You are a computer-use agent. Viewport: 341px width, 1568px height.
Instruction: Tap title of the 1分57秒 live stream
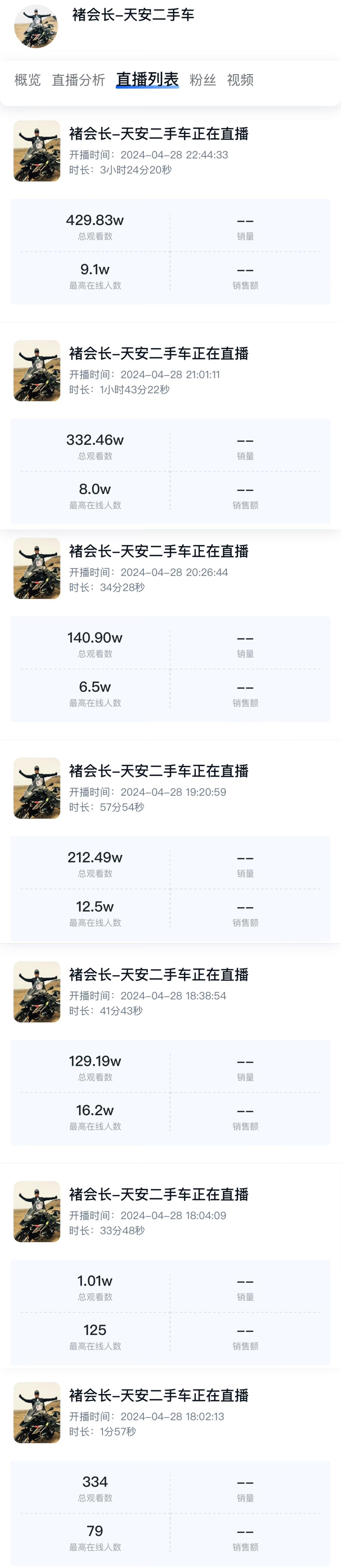[158, 1396]
